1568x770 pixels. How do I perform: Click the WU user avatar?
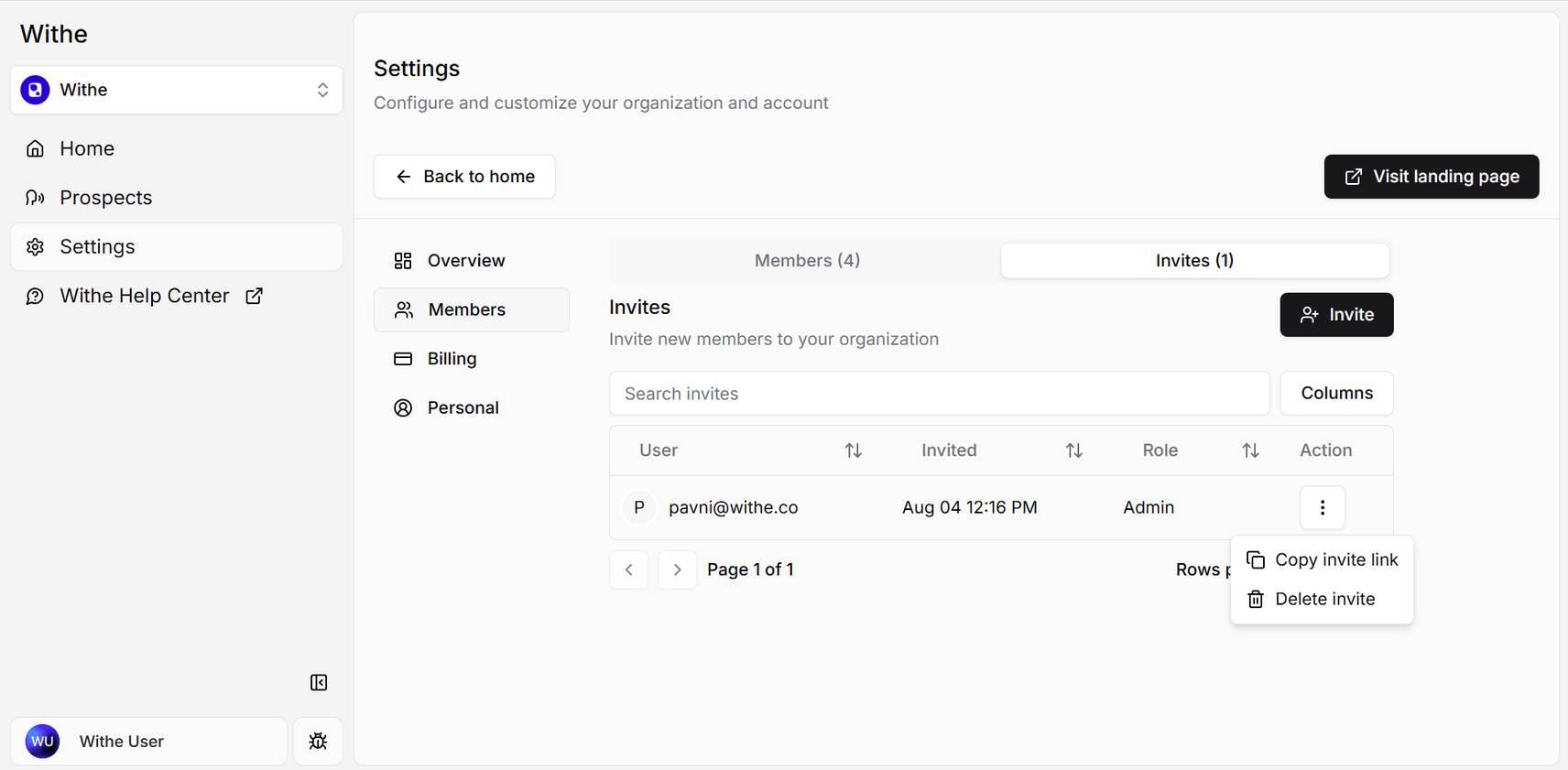pyautogui.click(x=42, y=742)
